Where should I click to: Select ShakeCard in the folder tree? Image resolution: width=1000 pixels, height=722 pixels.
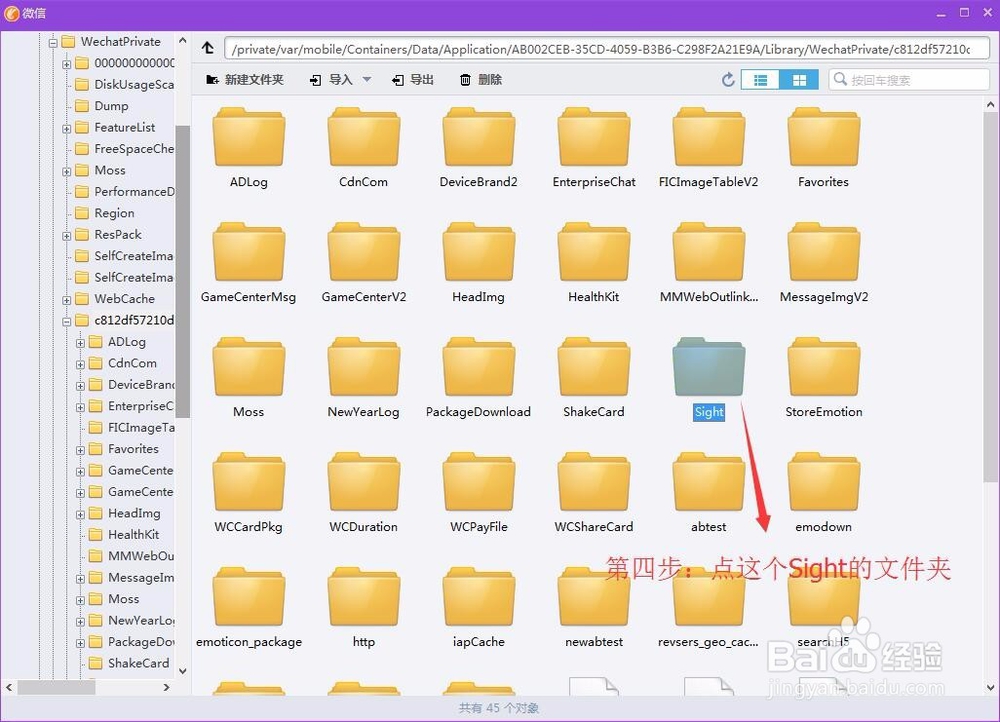[138, 663]
